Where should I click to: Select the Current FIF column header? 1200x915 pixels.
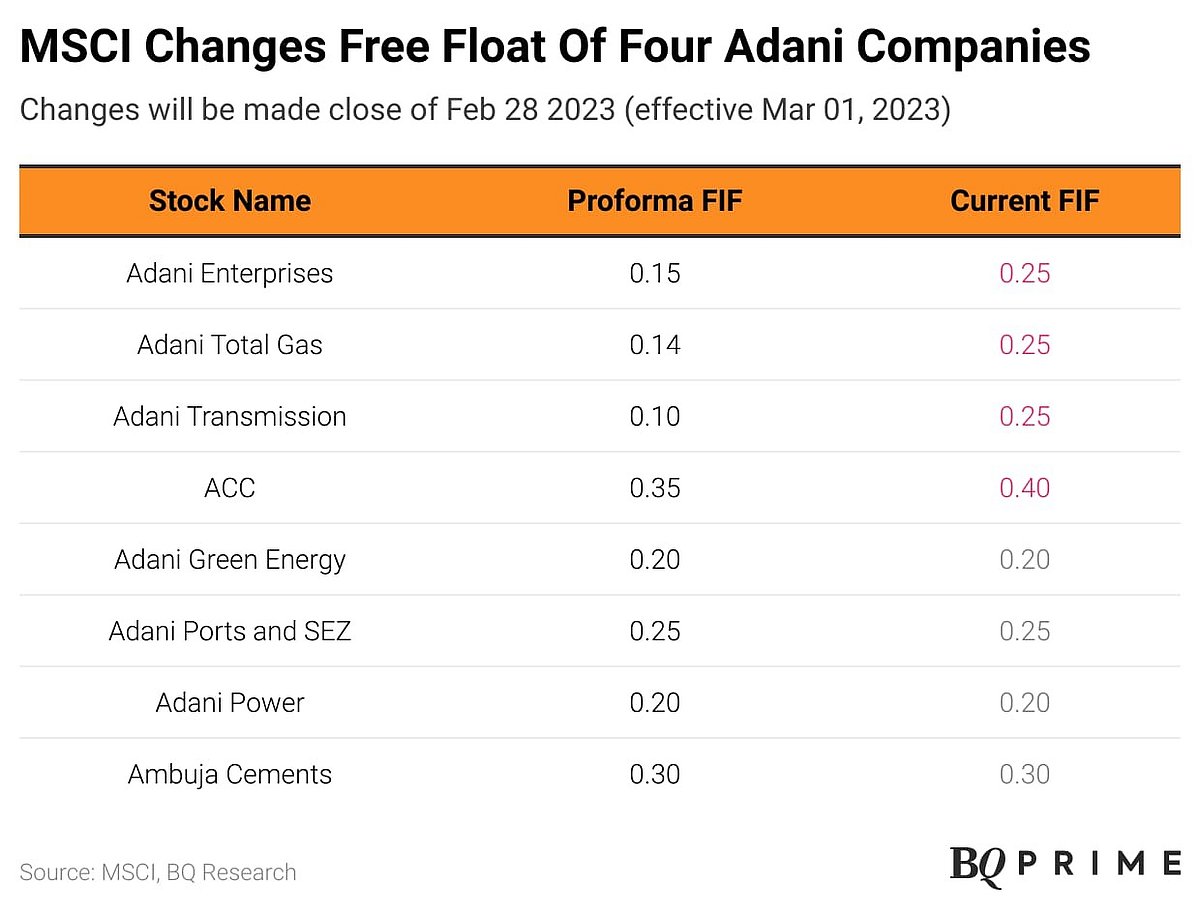point(1024,201)
